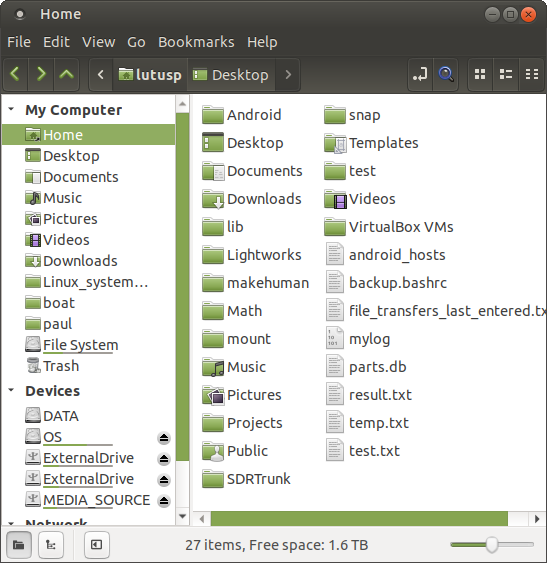This screenshot has width=547, height=563.
Task: Hide the sidebar with bottom button
Action: tap(96, 545)
